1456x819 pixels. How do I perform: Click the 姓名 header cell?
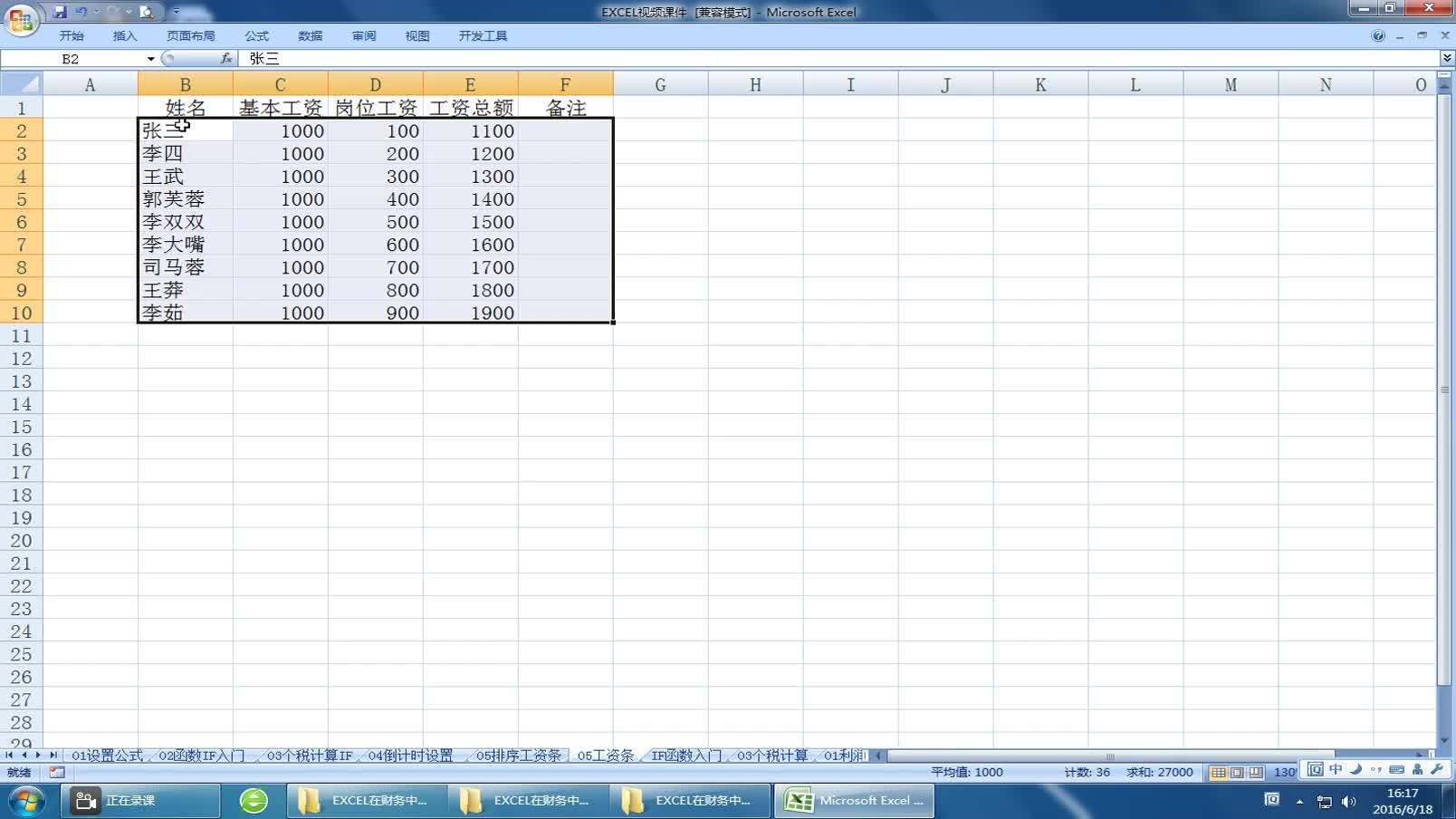pyautogui.click(x=186, y=108)
